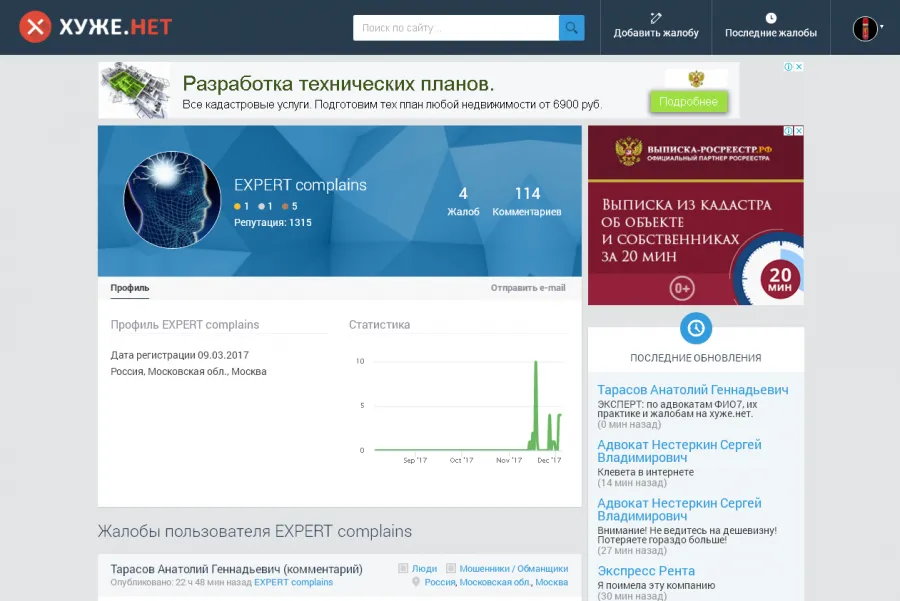Click the Дата регистрации 09.03.2017 text

click(180, 355)
